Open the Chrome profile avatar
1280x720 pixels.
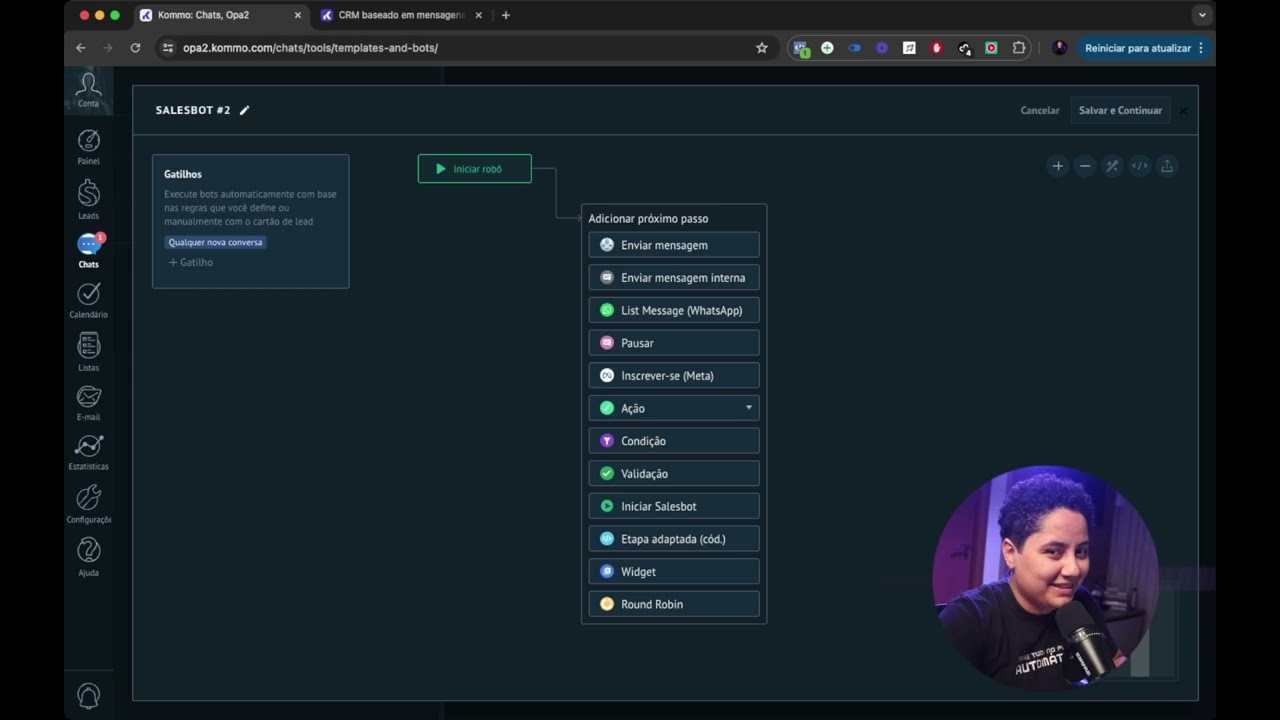point(1059,48)
